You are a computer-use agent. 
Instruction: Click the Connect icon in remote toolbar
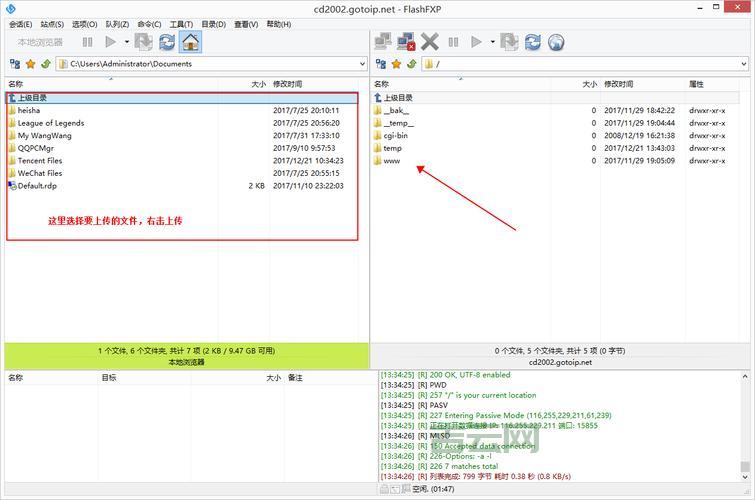click(382, 42)
